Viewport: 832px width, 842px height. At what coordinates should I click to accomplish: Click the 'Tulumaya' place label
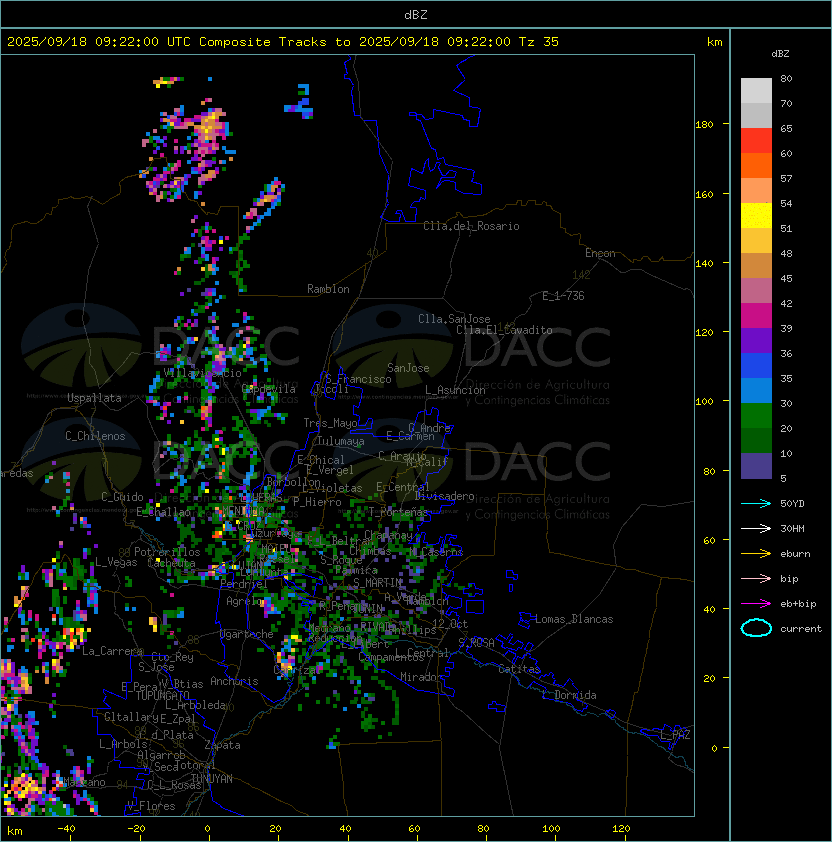341,441
